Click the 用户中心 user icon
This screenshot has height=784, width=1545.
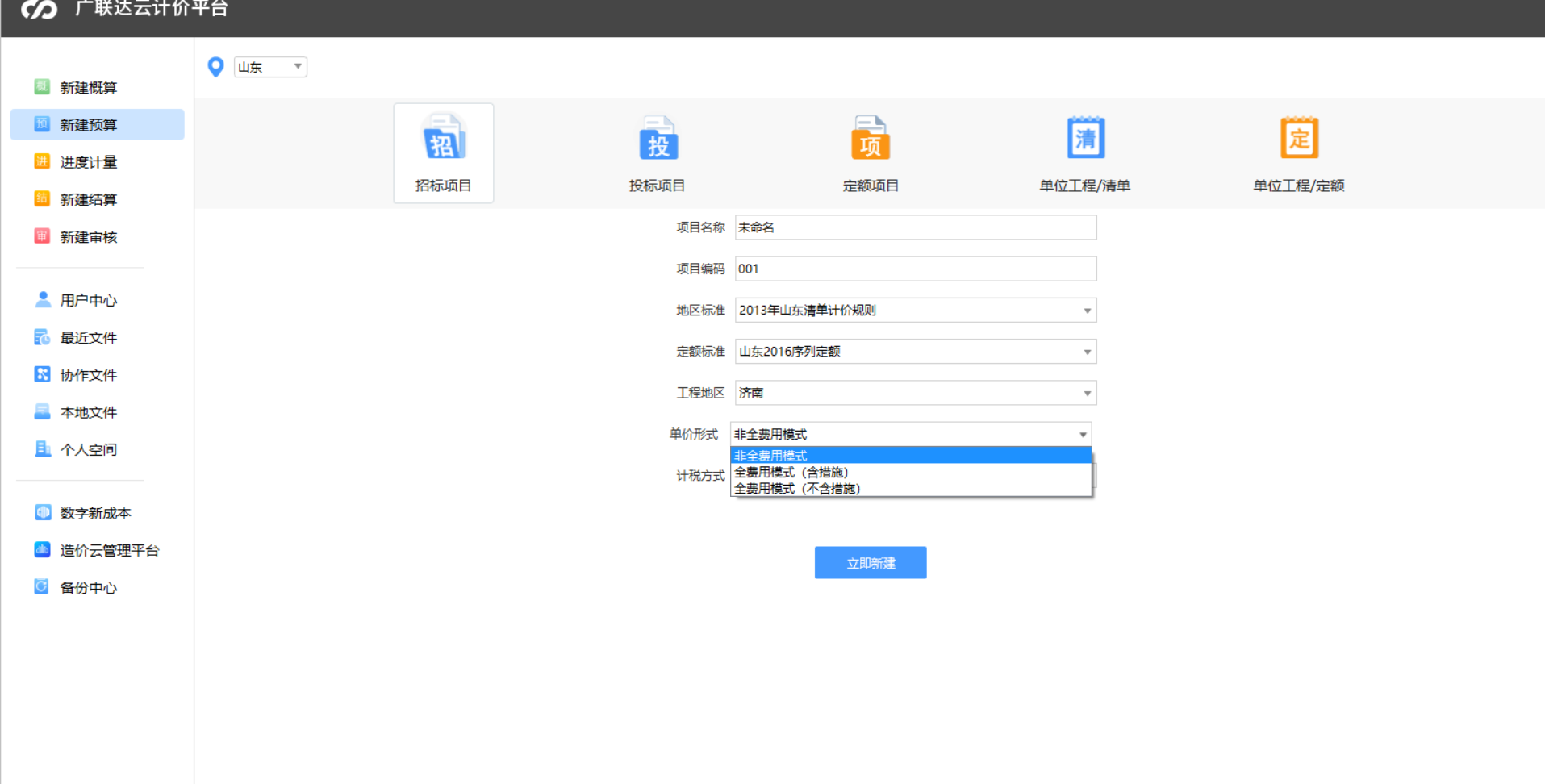coord(43,299)
